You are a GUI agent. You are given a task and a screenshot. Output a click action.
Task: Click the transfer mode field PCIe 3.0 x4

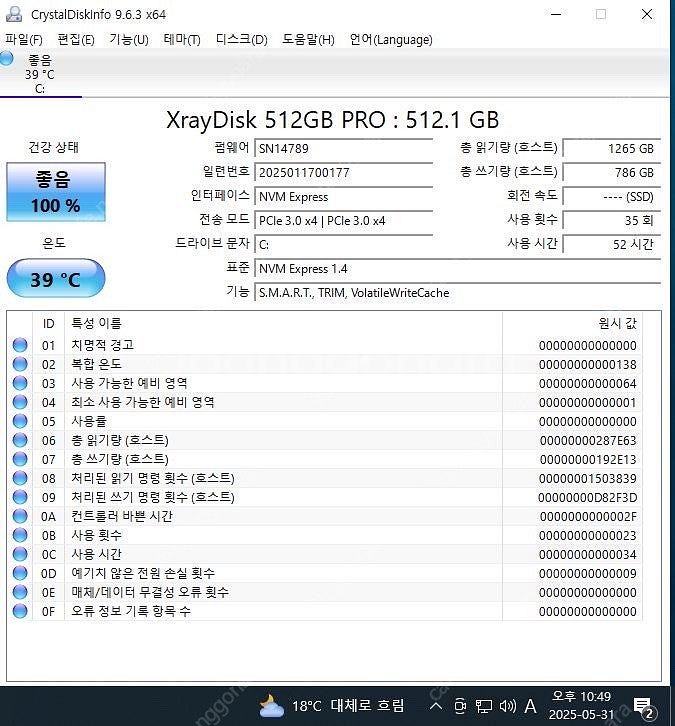click(x=344, y=221)
